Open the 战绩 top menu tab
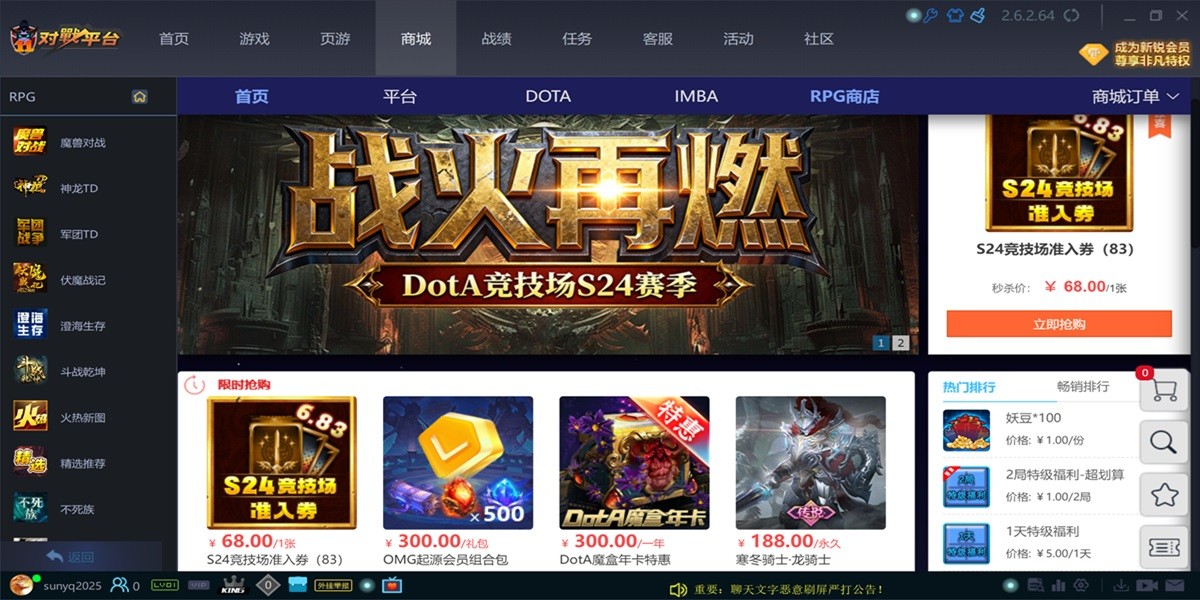Screen dimensions: 1200x600 pyautogui.click(x=497, y=39)
